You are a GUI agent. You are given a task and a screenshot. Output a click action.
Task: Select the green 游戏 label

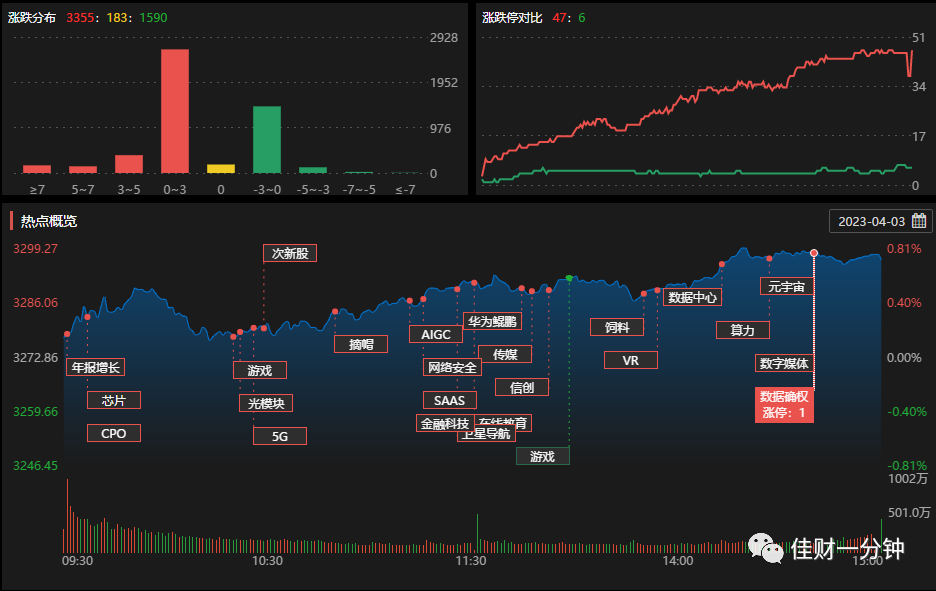tap(543, 456)
